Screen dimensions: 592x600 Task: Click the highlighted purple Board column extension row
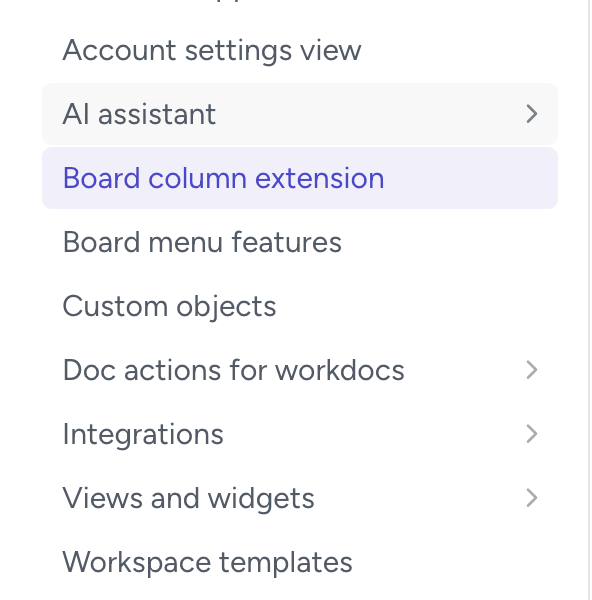tap(300, 178)
